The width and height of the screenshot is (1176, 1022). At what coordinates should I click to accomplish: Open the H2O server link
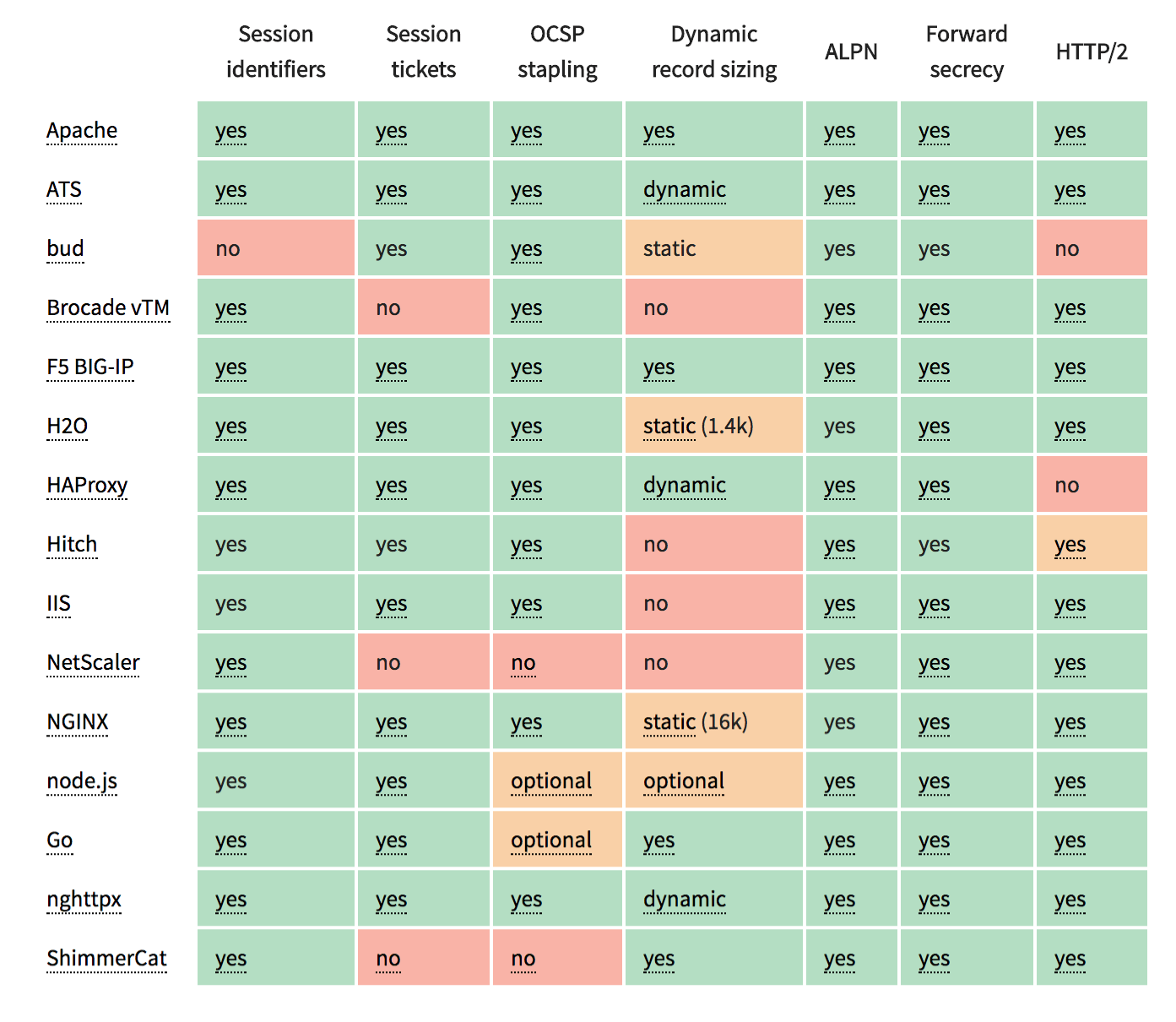tap(68, 427)
